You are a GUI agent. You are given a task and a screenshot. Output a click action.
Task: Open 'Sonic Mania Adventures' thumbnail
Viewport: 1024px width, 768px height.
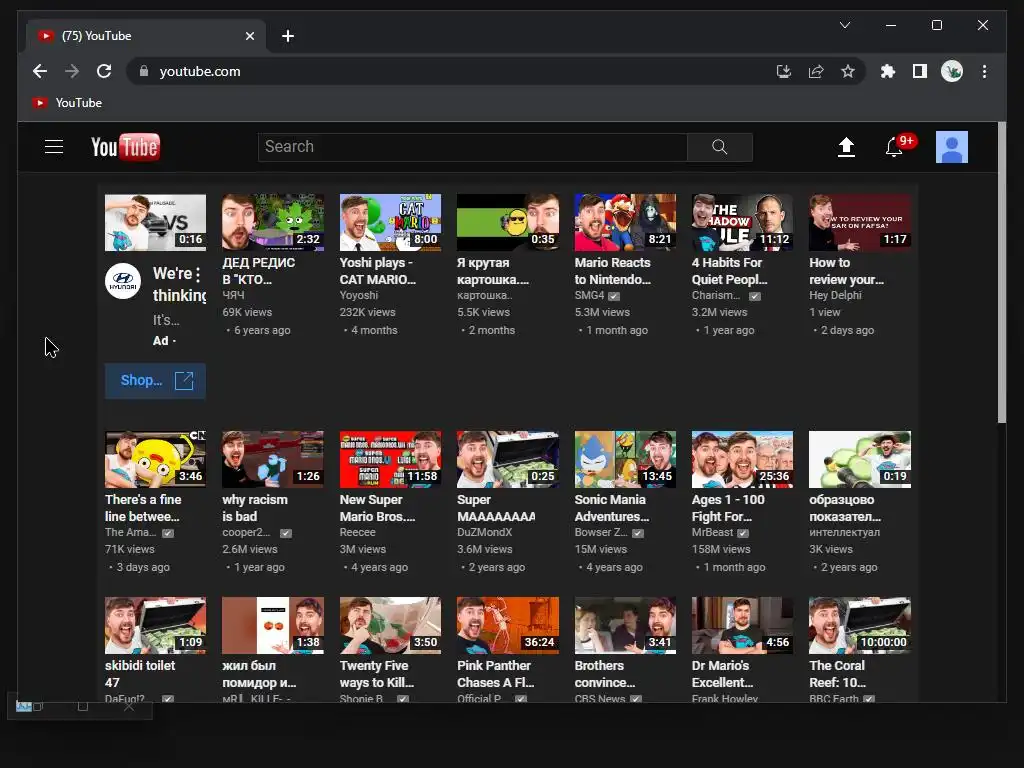[x=626, y=460]
